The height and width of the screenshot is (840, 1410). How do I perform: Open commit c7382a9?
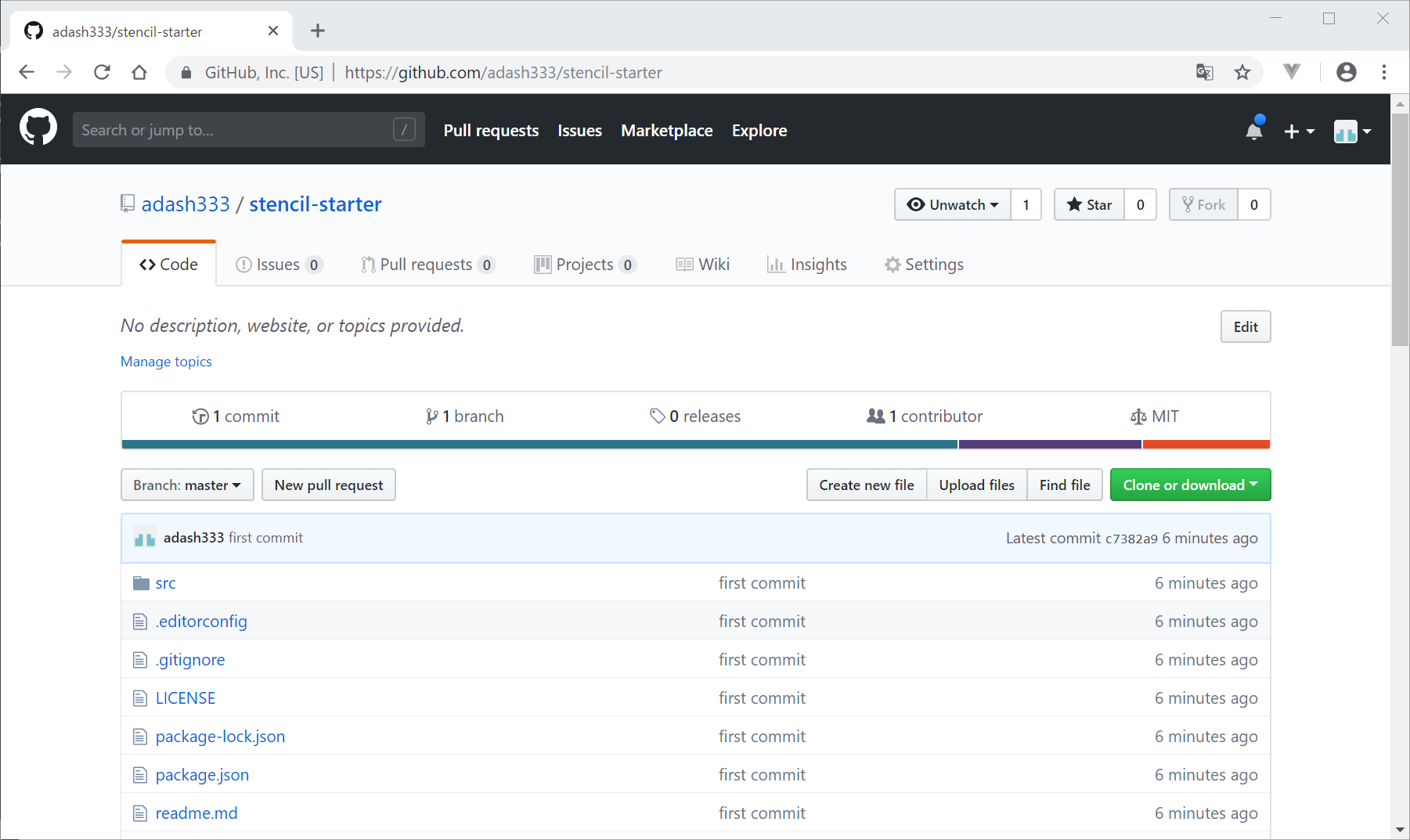click(1131, 539)
